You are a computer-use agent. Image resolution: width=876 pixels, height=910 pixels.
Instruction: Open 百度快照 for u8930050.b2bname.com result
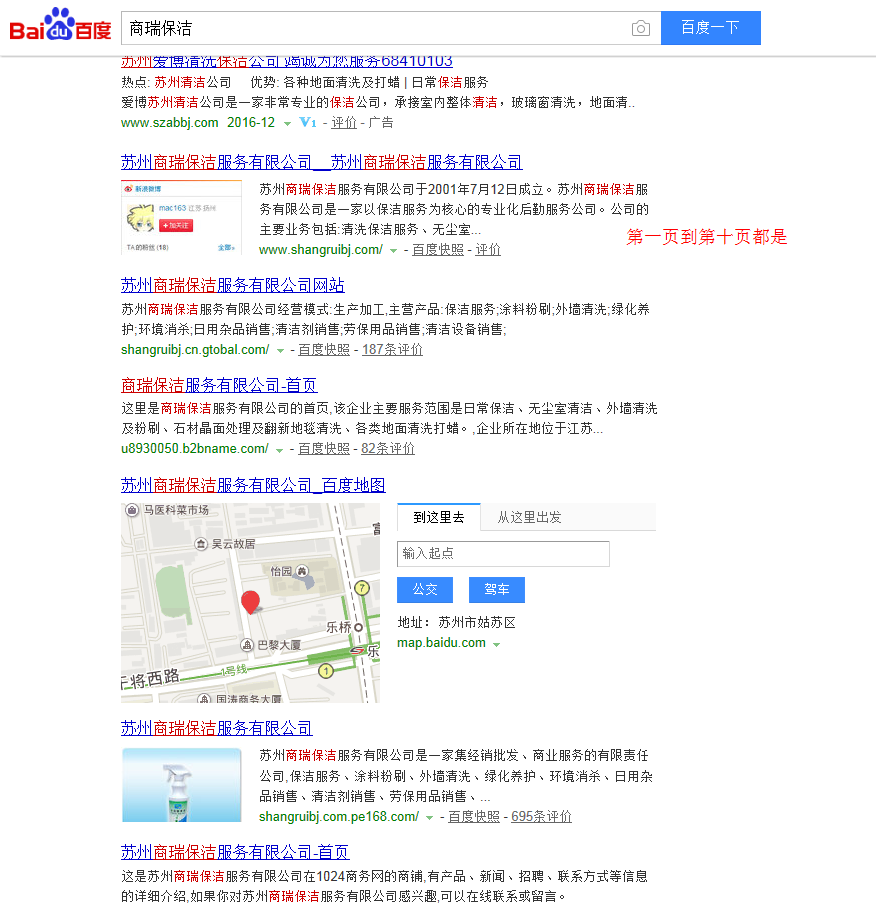tap(324, 449)
